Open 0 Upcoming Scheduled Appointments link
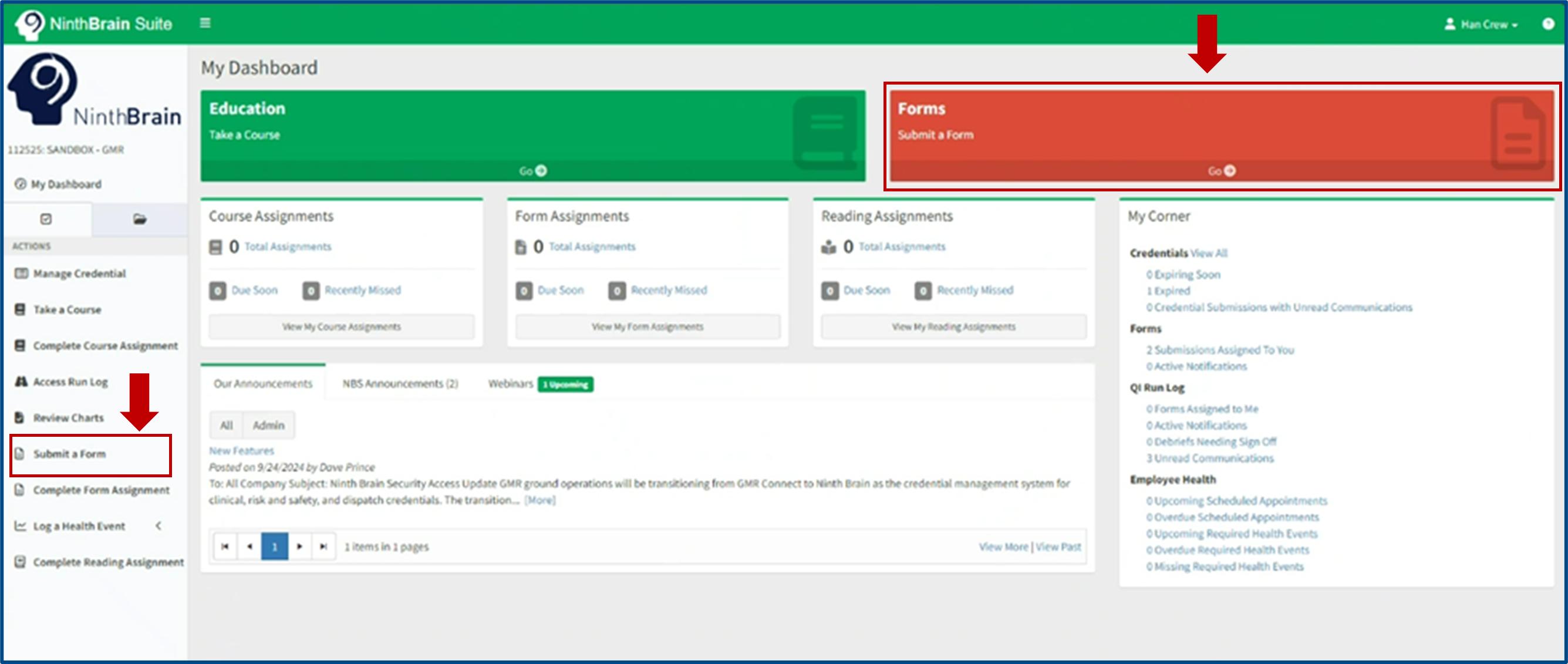Screen dimensions: 1568x664 tap(1237, 501)
